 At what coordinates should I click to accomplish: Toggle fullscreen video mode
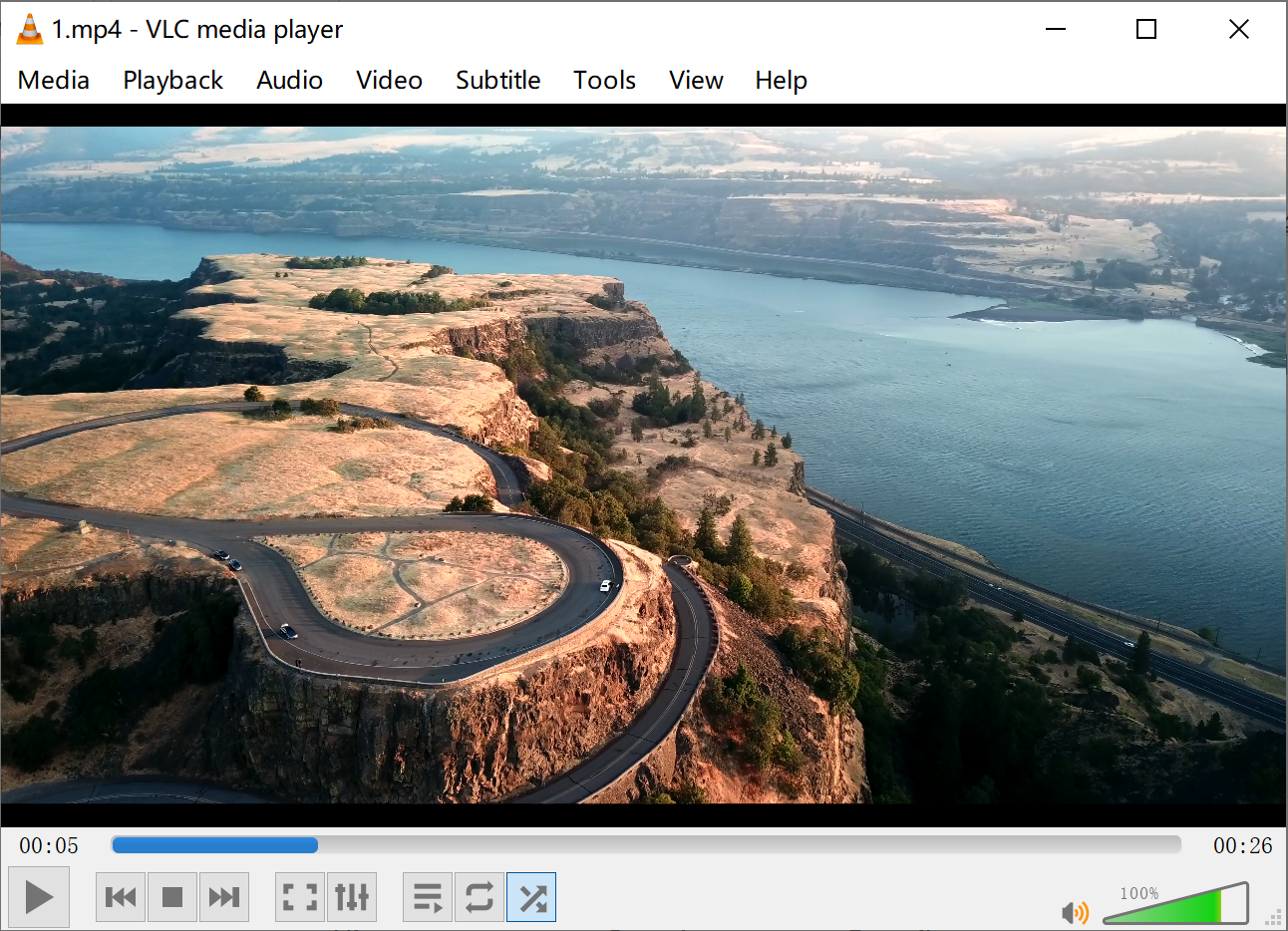point(300,897)
